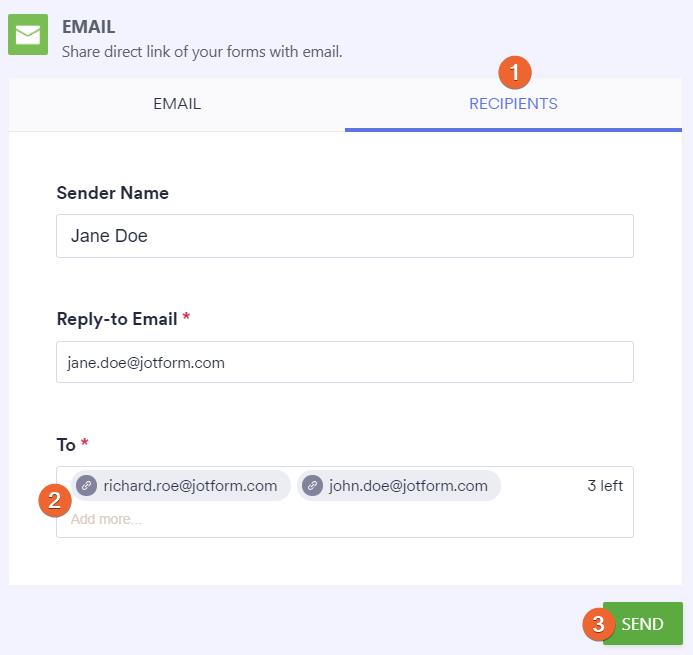Click the Reply-to Email input field

[x=344, y=362]
